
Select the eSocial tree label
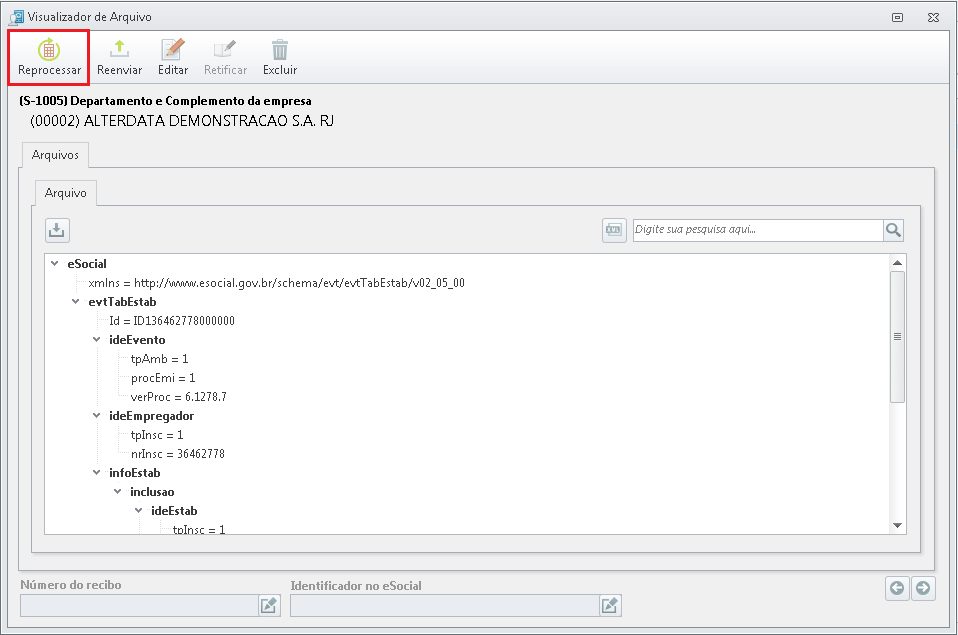pyautogui.click(x=87, y=263)
